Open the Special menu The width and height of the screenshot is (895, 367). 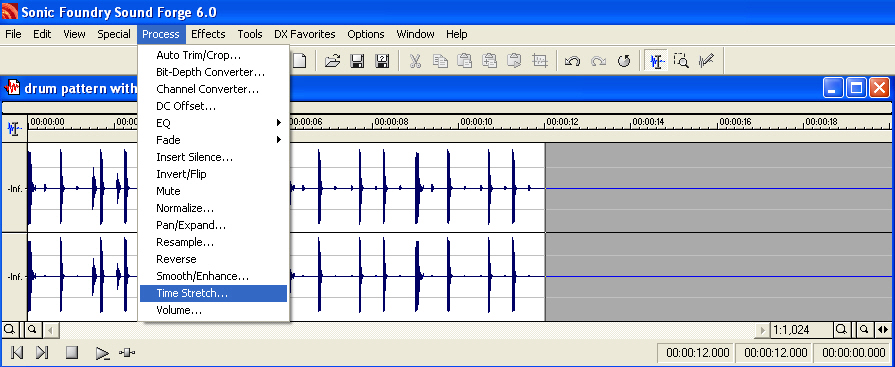[x=114, y=34]
